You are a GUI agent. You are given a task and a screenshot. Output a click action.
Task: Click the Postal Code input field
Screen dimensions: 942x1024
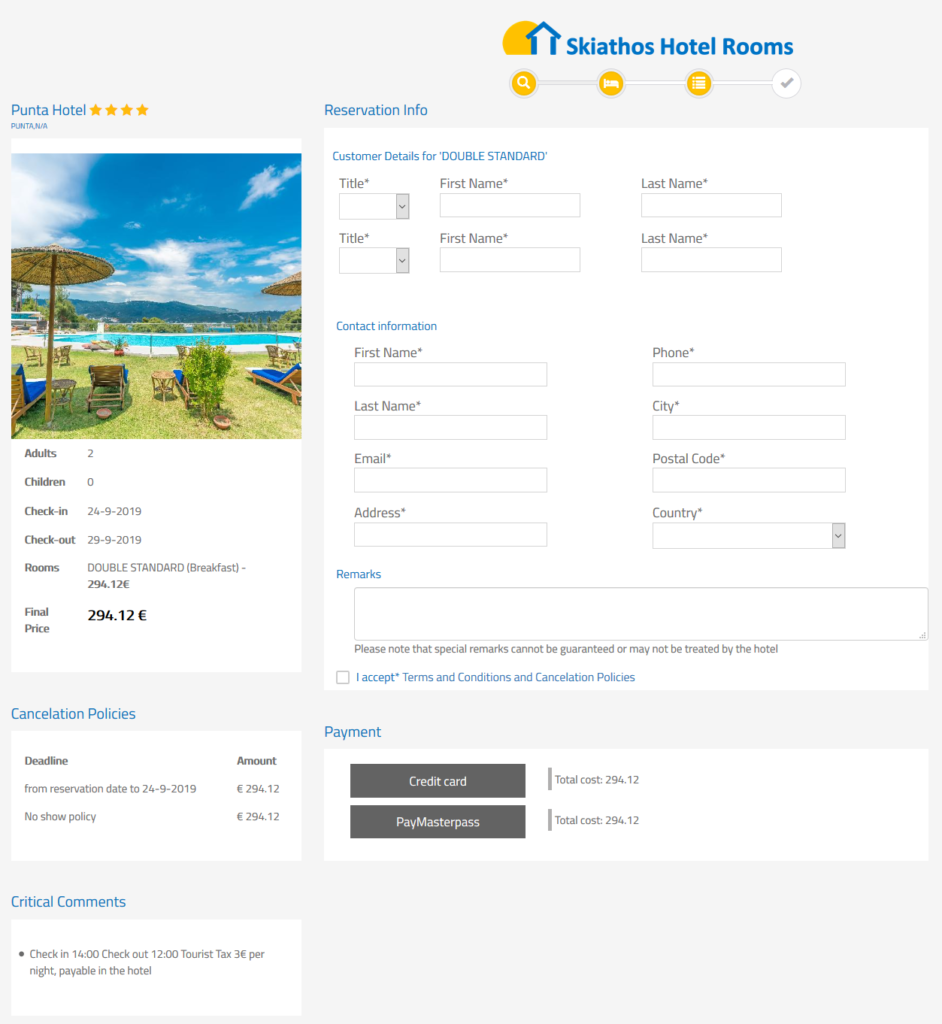point(748,480)
